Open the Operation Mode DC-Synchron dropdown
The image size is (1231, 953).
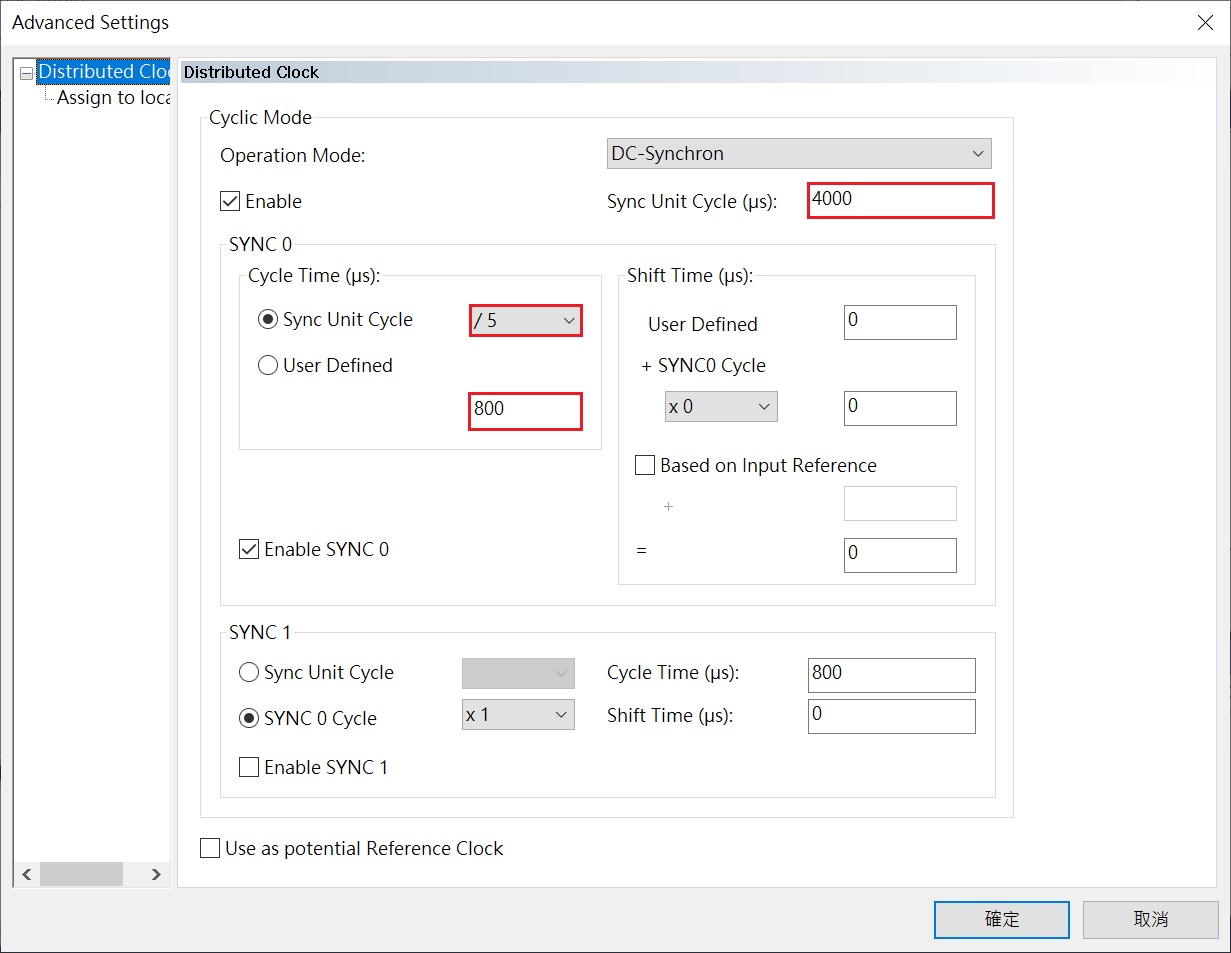(799, 154)
